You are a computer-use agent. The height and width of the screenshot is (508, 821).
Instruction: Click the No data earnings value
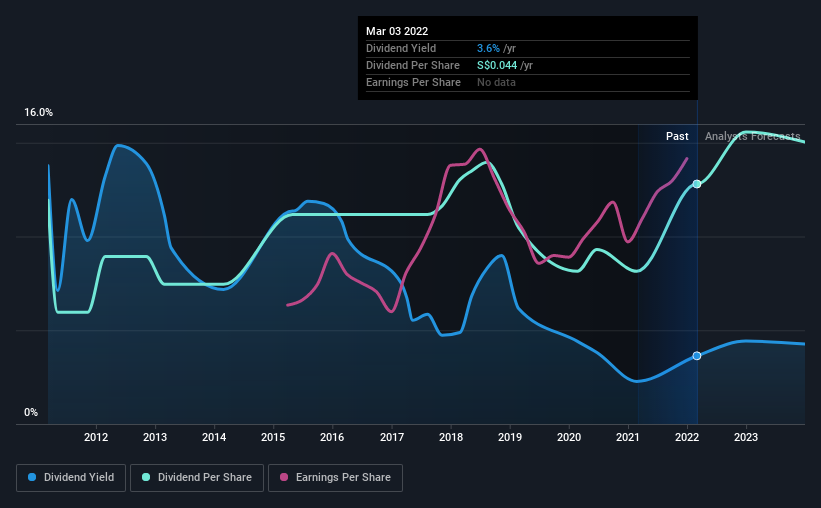point(496,82)
